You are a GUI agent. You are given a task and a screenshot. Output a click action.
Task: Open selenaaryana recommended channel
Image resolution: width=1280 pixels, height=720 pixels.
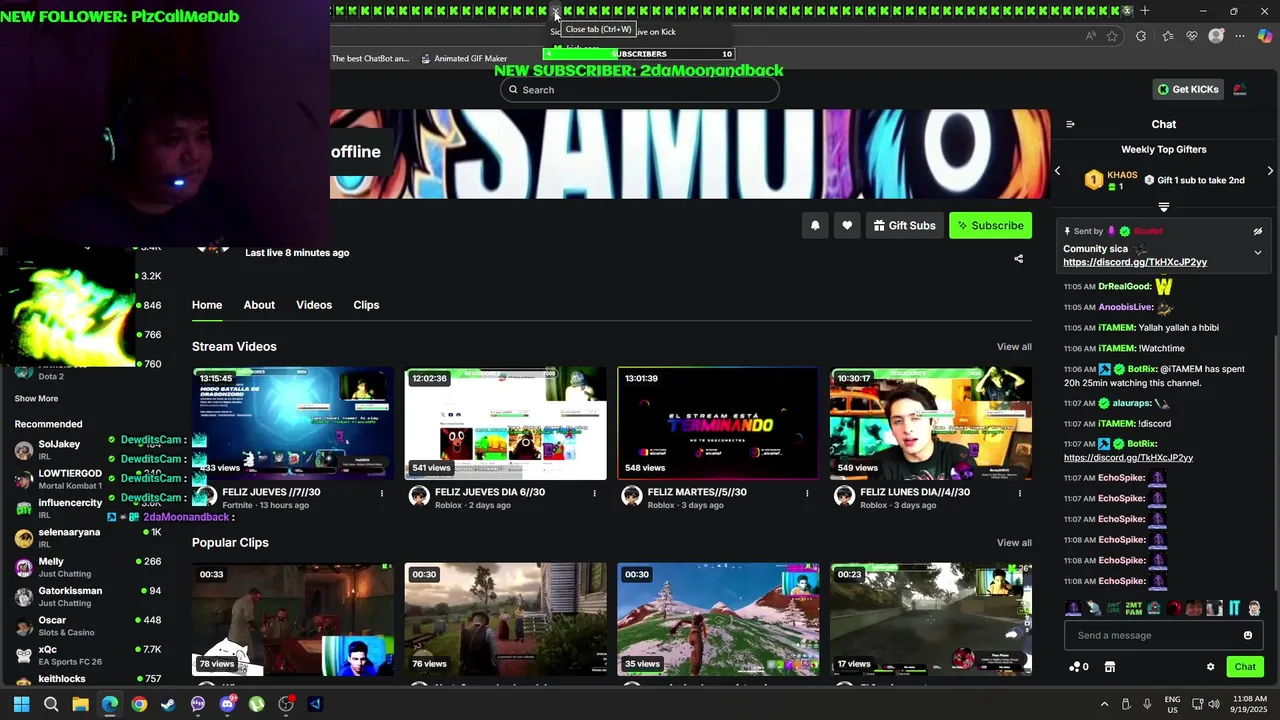pos(87,538)
